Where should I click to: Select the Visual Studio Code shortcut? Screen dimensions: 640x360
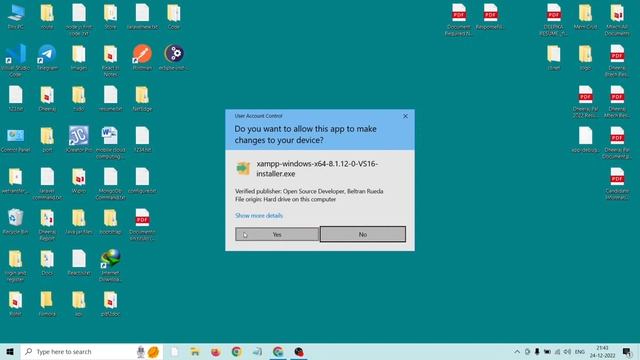point(16,60)
